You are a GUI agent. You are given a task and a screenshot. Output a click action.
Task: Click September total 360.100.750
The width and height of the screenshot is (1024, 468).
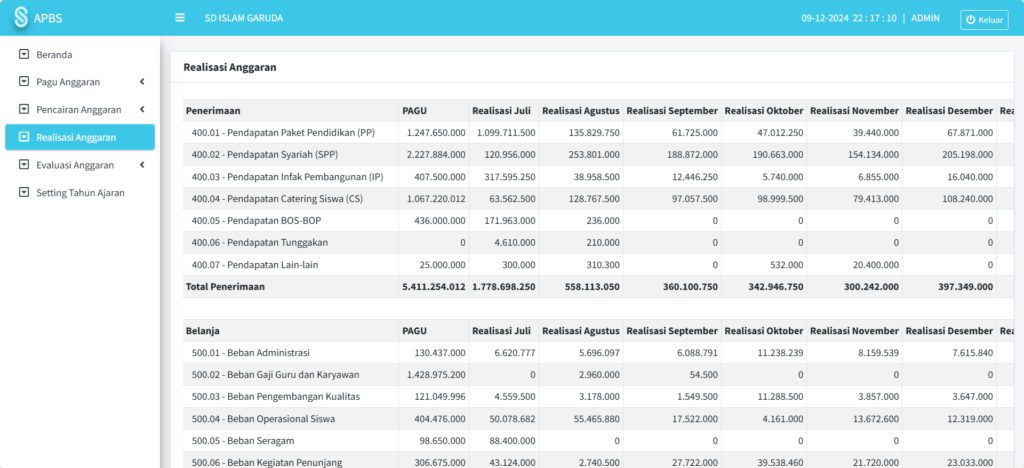(x=690, y=287)
